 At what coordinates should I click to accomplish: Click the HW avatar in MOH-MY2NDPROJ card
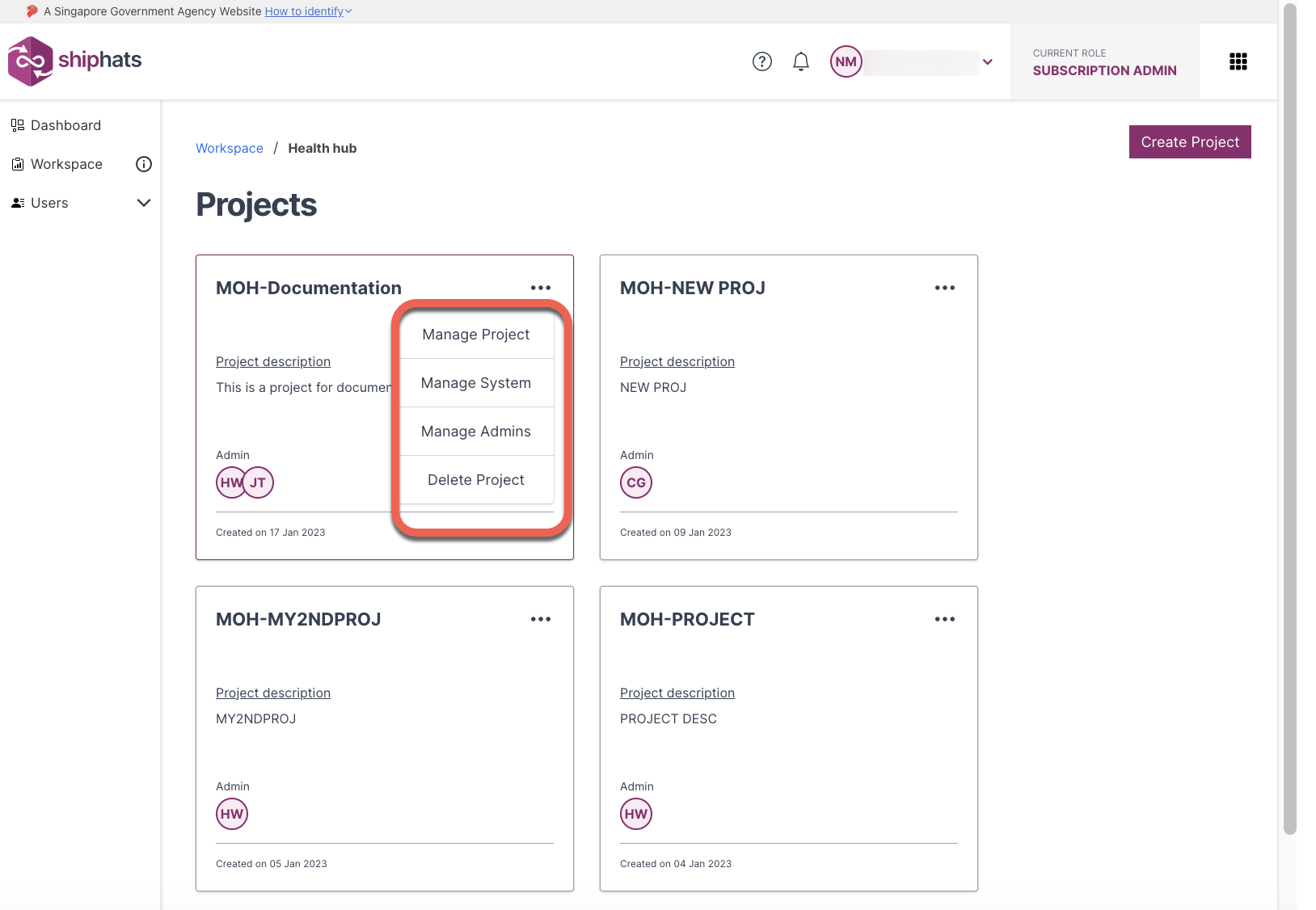232,814
